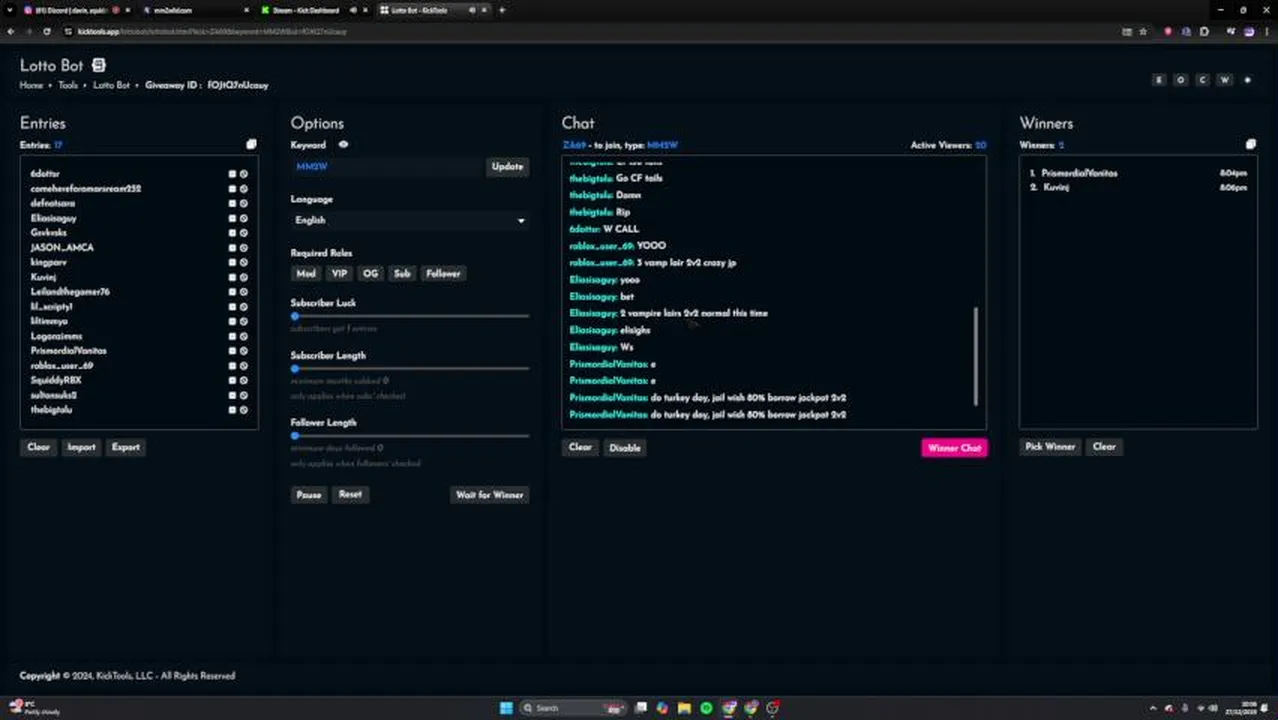The image size is (1278, 720).
Task: Copy the winners list with the copy icon
Action: tap(1250, 144)
